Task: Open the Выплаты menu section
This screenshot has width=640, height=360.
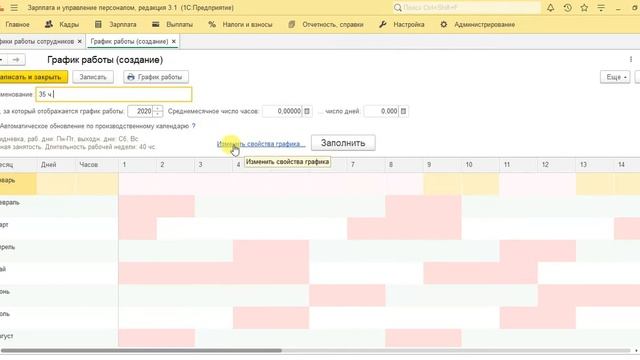Action: (x=173, y=24)
